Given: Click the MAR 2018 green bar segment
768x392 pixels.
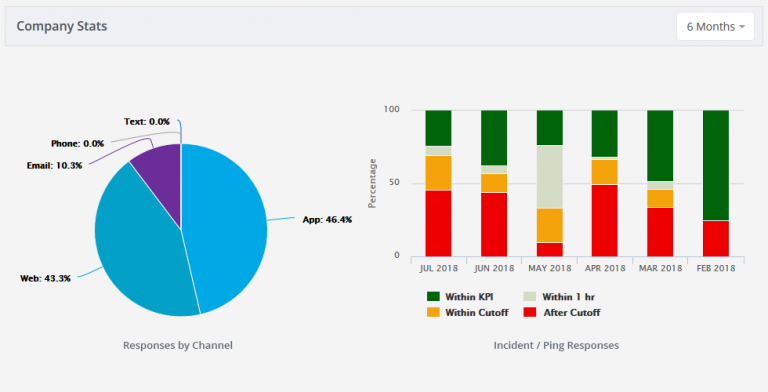Looking at the screenshot, I should (x=660, y=146).
